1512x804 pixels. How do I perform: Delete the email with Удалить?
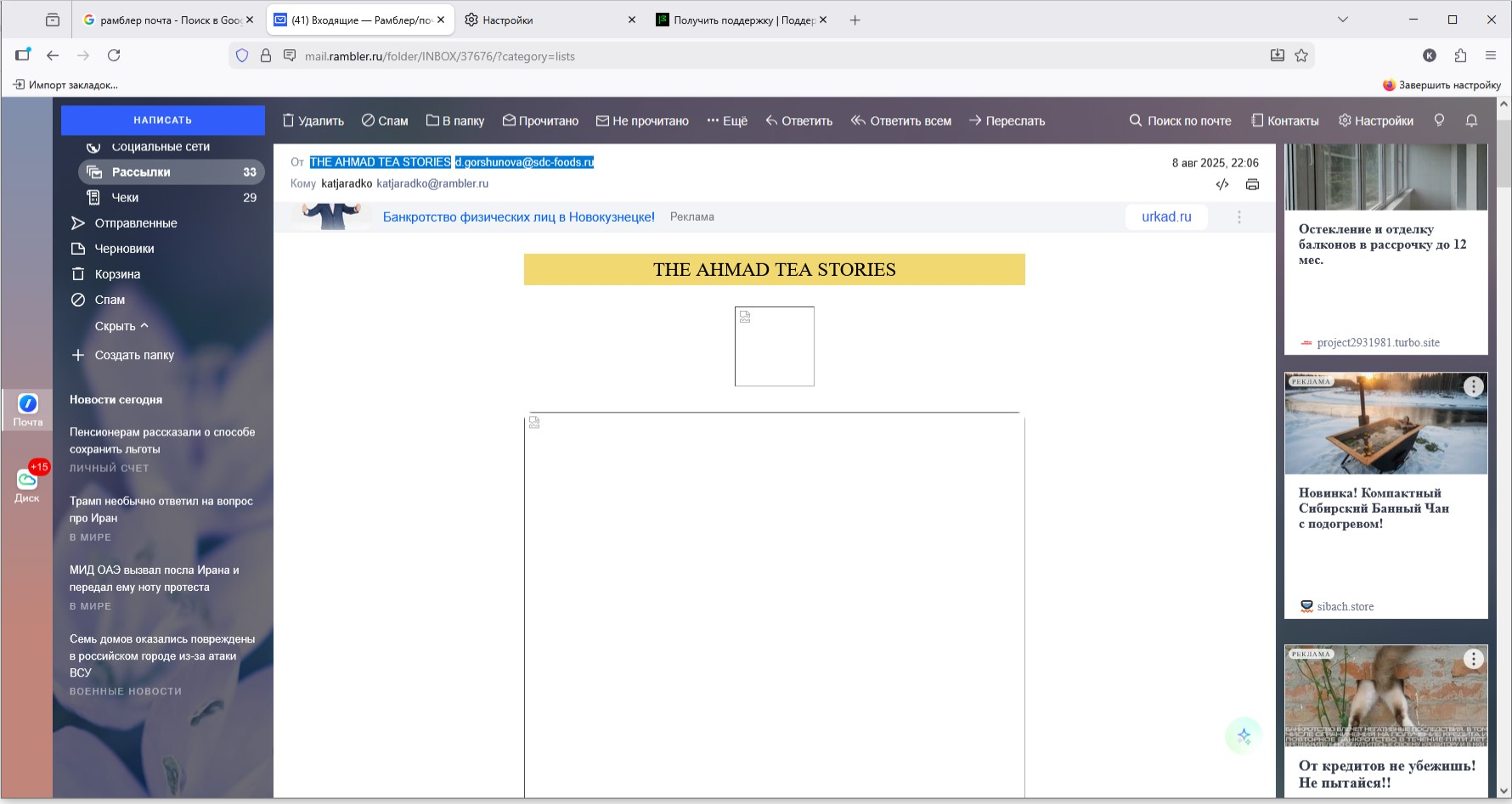pyautogui.click(x=313, y=121)
